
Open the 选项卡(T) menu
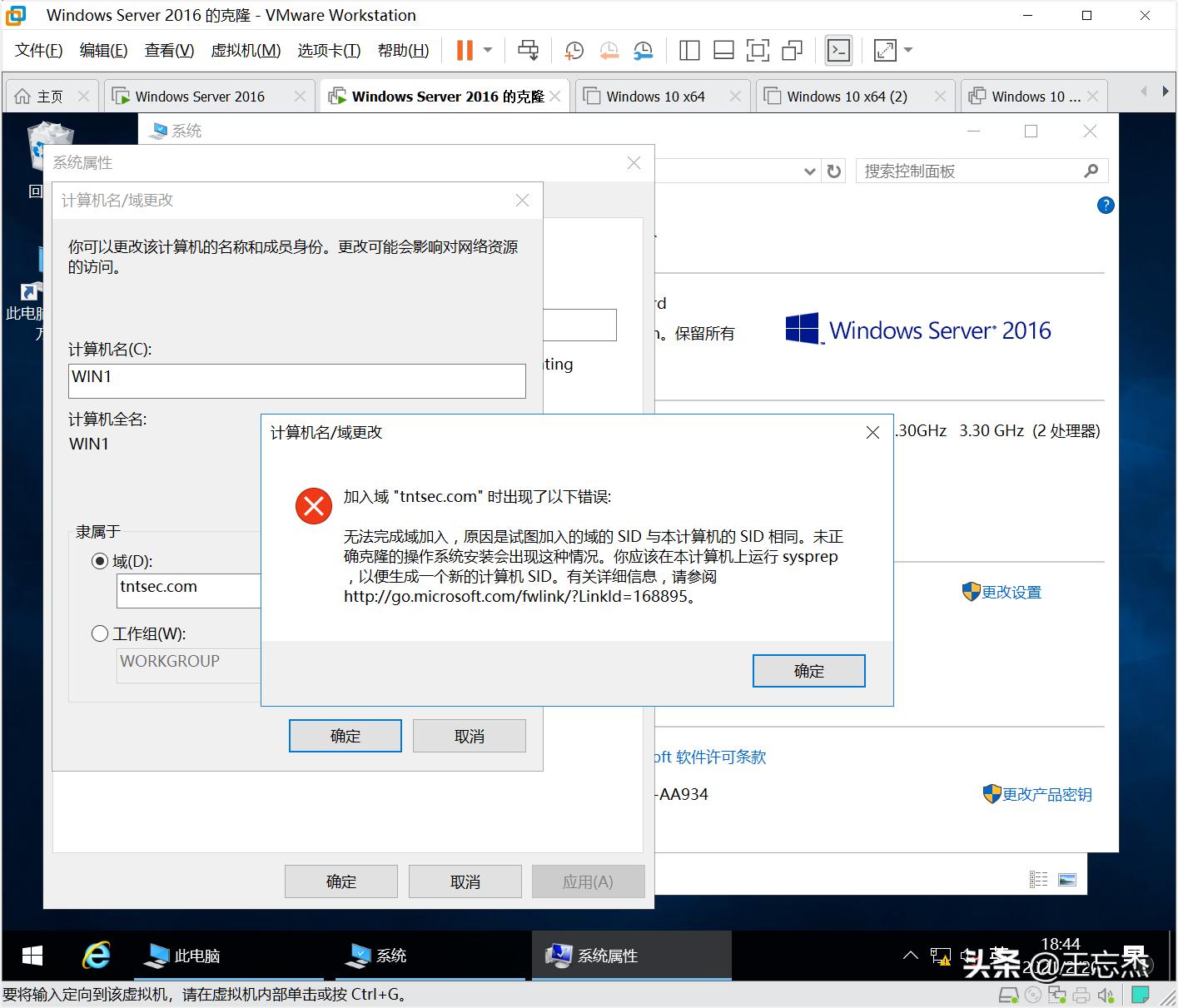click(x=329, y=50)
